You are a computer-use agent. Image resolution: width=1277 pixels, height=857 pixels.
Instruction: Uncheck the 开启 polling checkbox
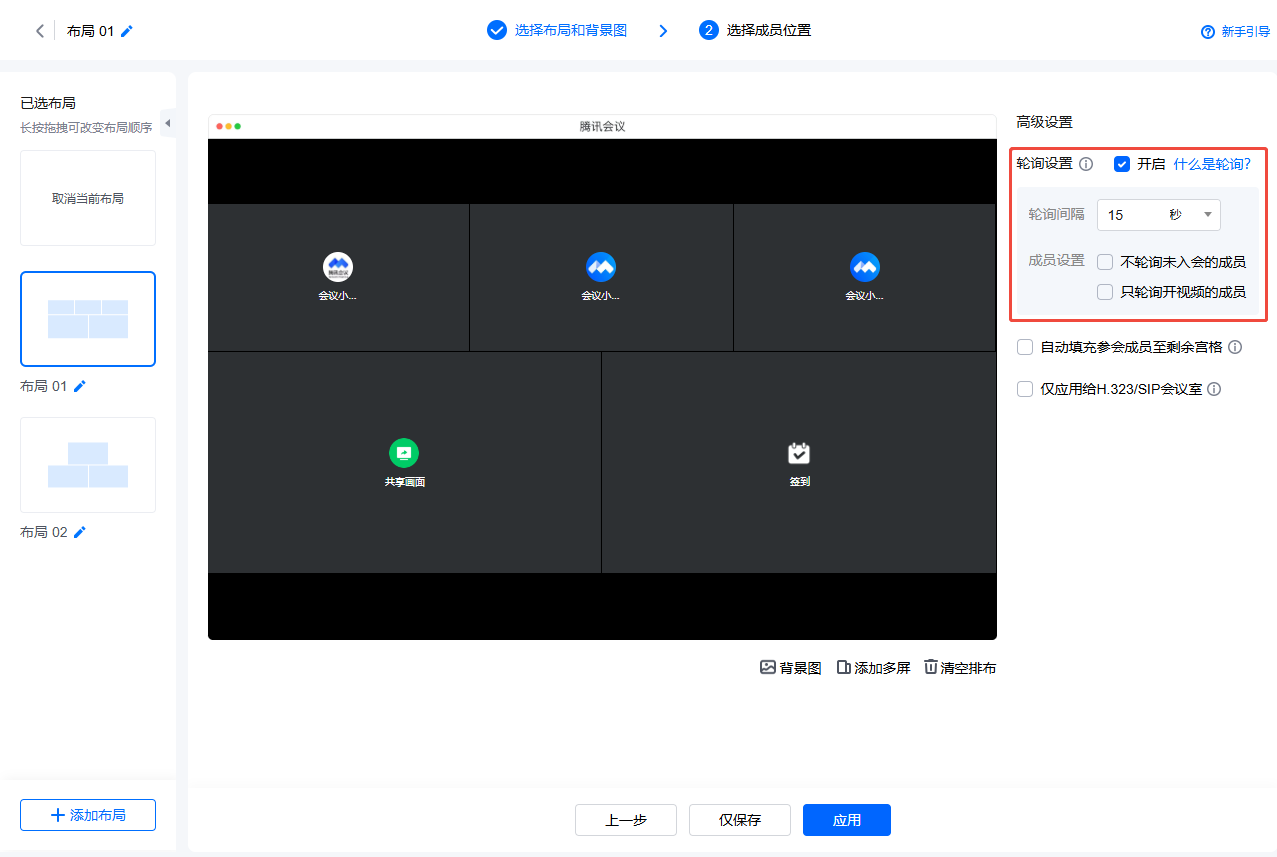click(1122, 164)
